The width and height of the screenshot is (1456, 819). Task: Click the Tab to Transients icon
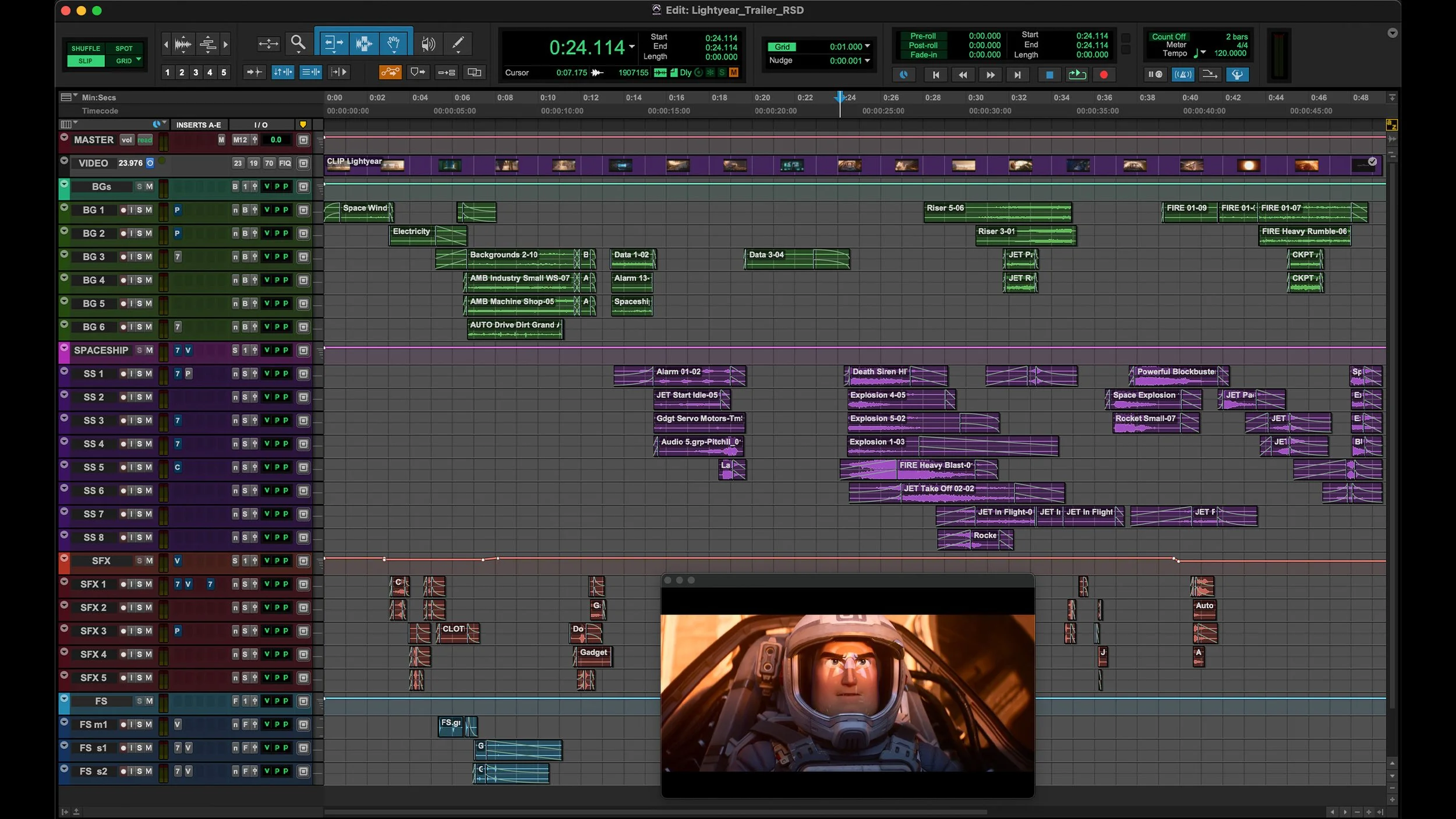(x=255, y=72)
